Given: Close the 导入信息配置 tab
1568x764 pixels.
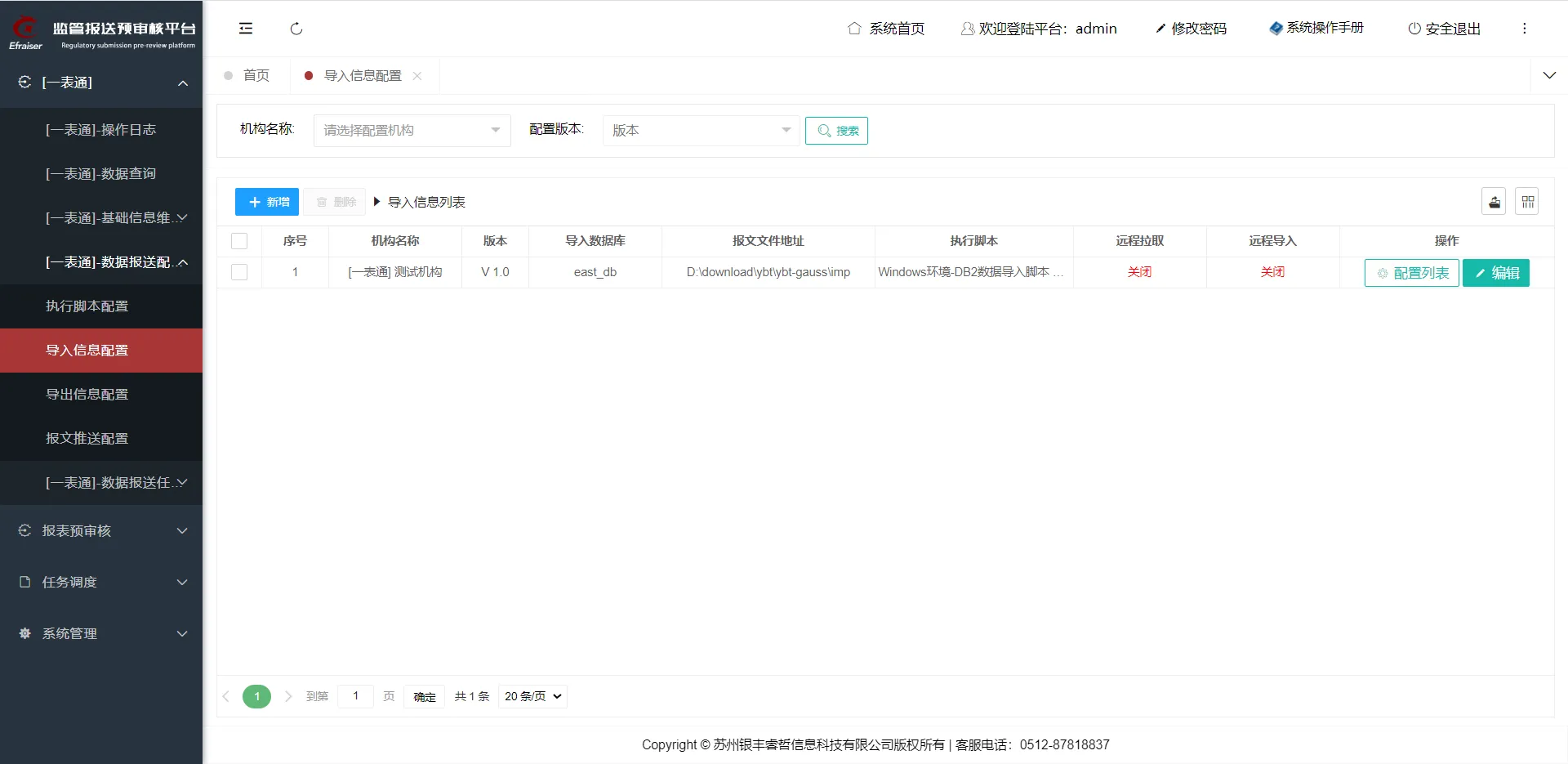Looking at the screenshot, I should tap(417, 76).
